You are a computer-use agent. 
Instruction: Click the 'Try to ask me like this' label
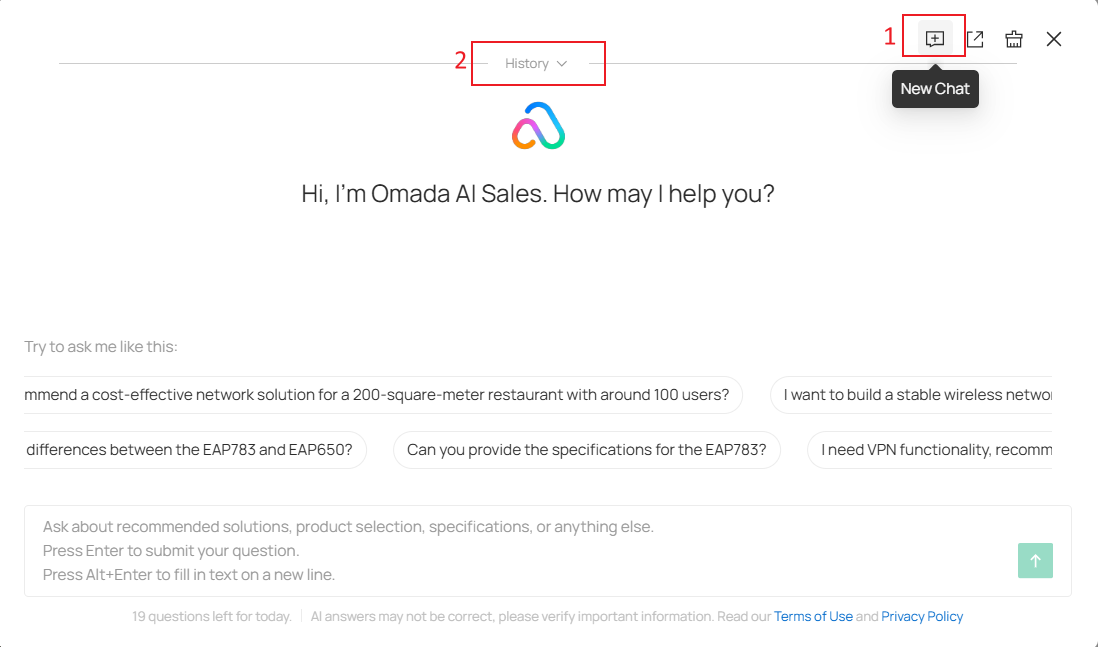(x=101, y=347)
